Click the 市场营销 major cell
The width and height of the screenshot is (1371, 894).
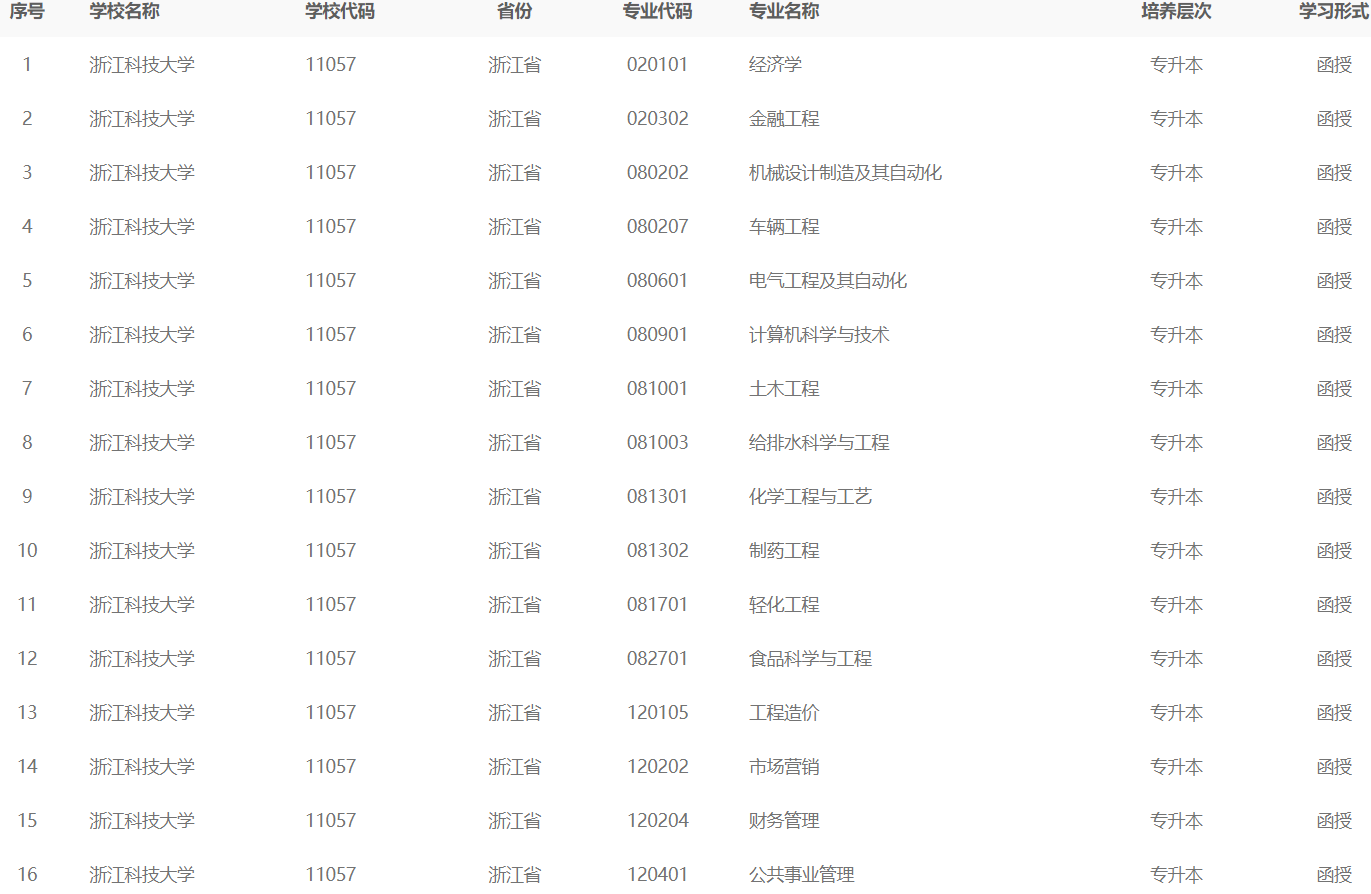pos(784,767)
